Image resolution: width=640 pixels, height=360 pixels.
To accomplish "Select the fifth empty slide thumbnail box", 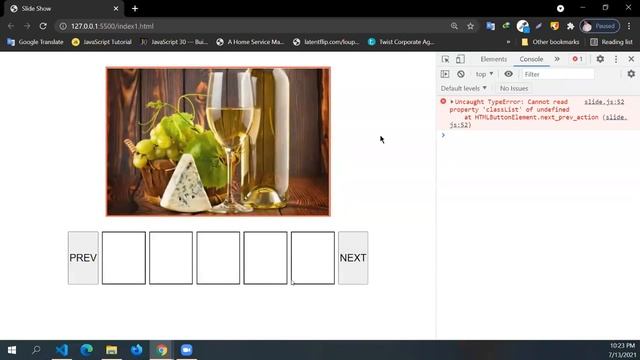I will tap(313, 258).
